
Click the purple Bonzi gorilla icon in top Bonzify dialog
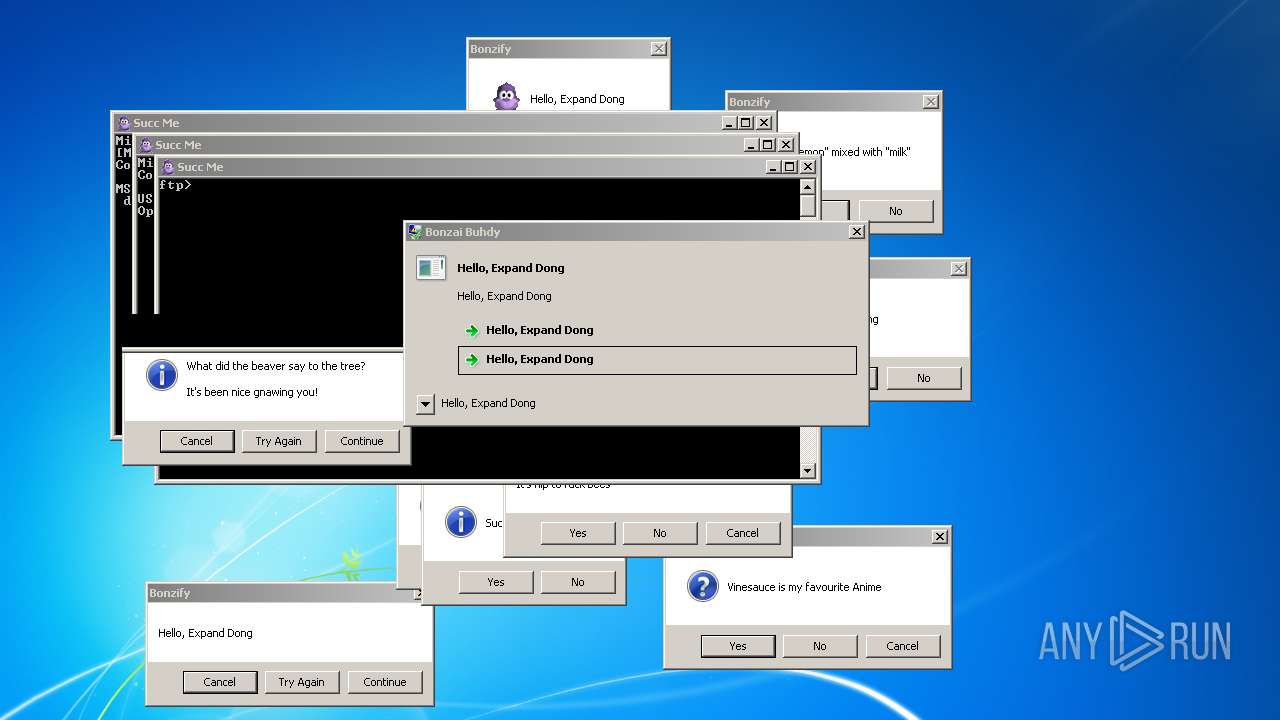[x=507, y=97]
